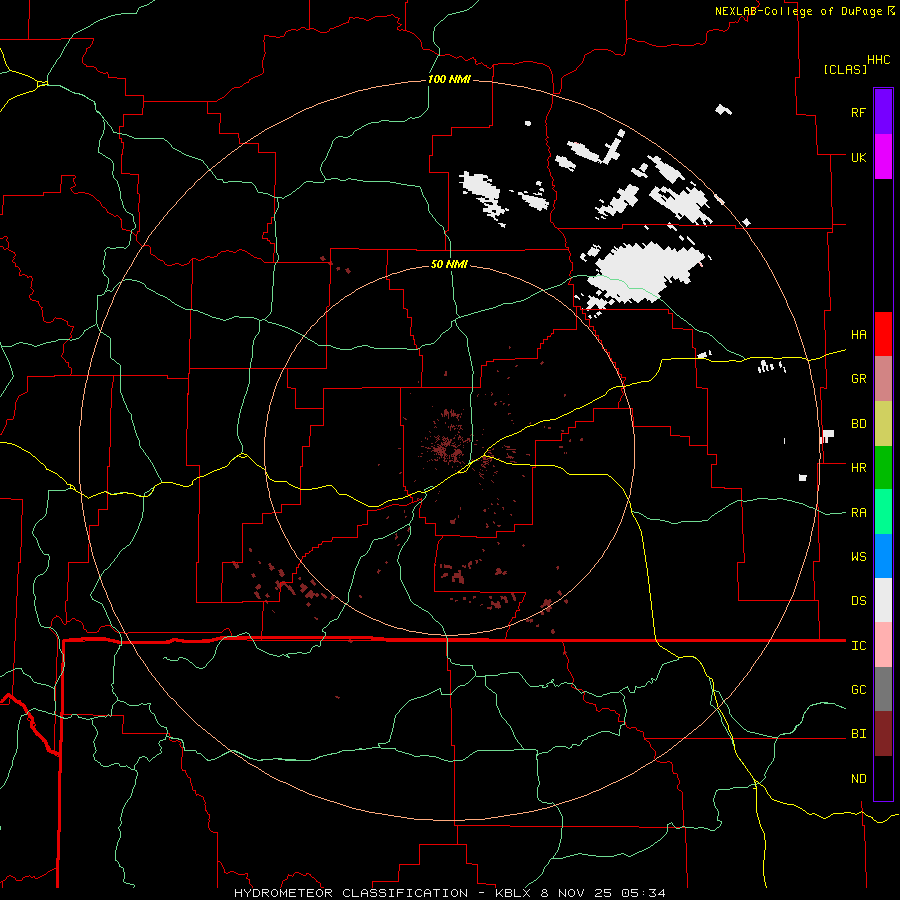This screenshot has height=900, width=900.
Task: Click the "100 NMI" range ring label
Action: pyautogui.click(x=449, y=79)
